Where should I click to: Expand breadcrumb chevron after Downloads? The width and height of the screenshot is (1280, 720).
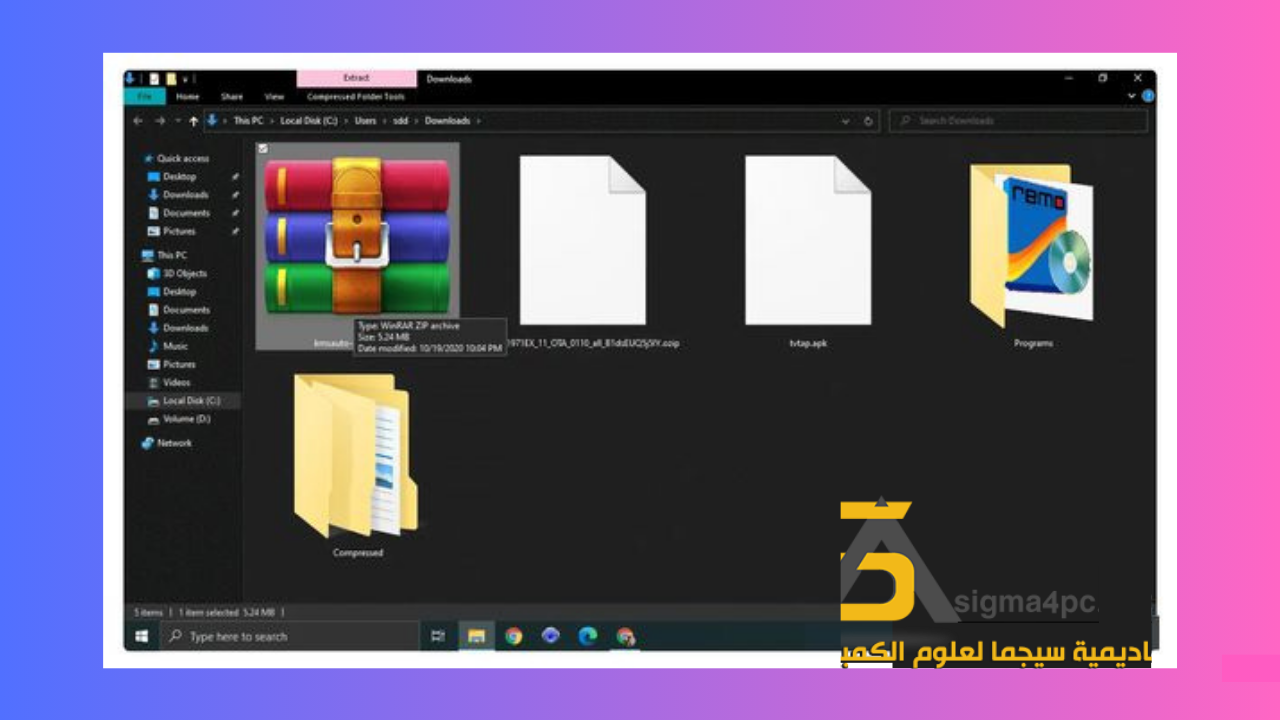point(479,121)
